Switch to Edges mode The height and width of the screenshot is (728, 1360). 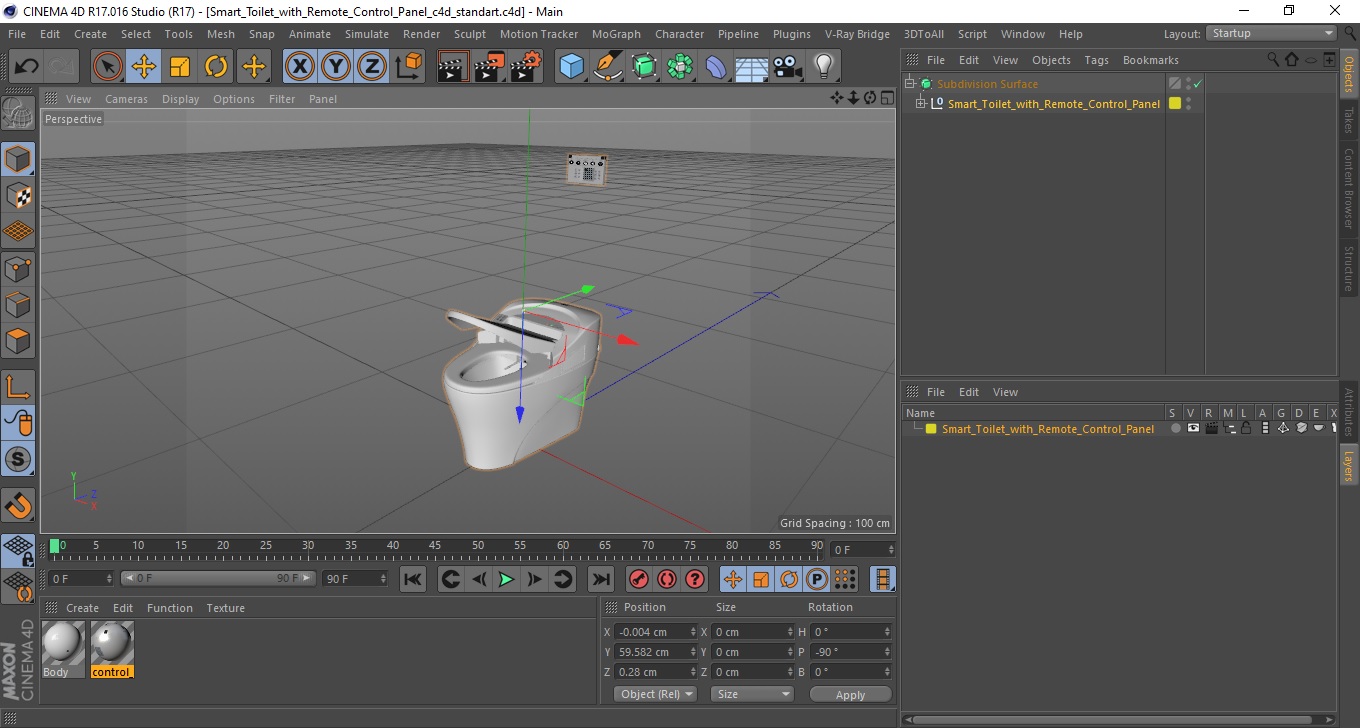[18, 305]
